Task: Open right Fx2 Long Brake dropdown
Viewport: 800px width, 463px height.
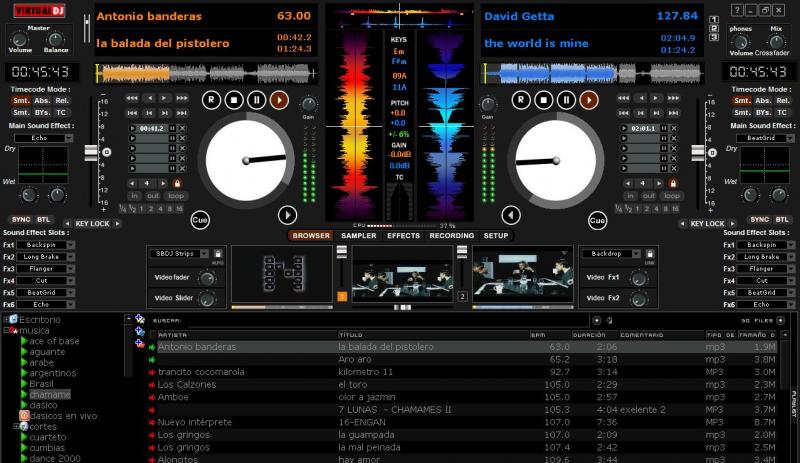Action: [x=791, y=257]
